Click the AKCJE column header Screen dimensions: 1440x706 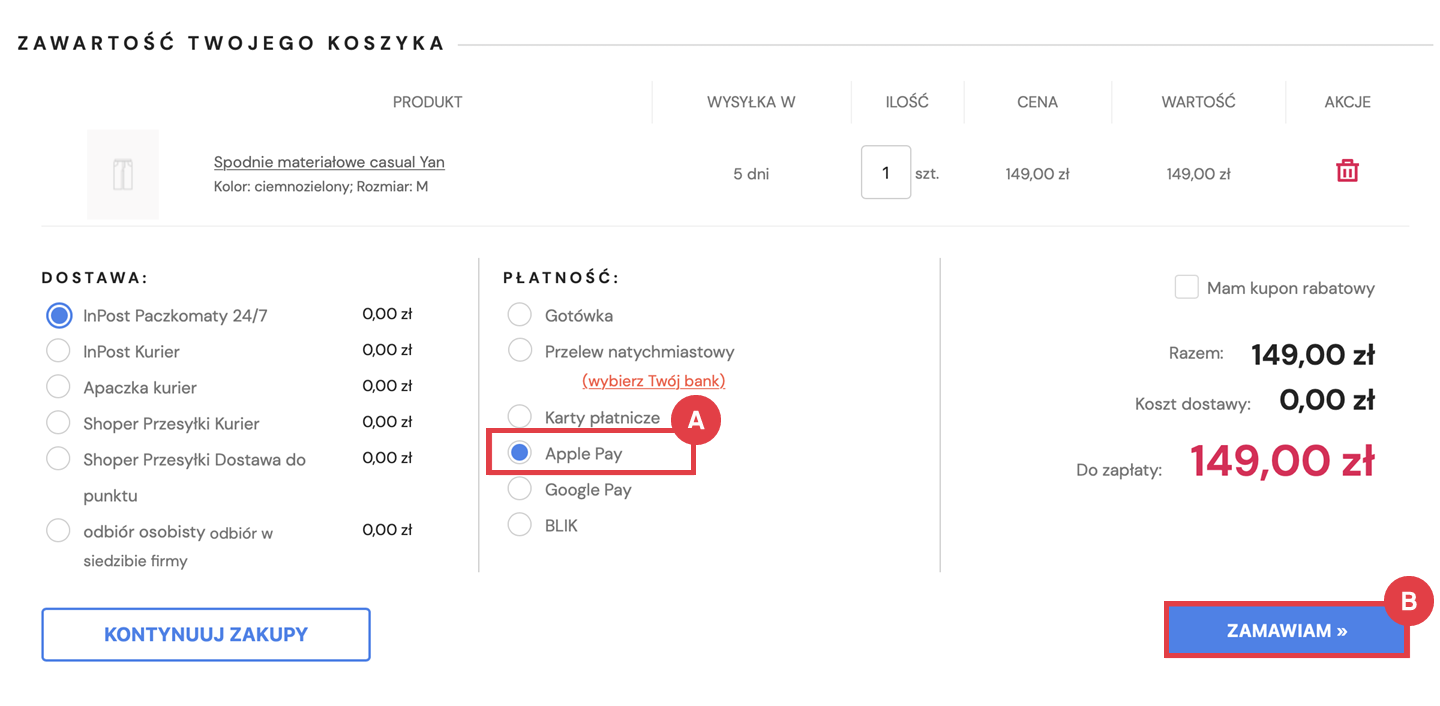[x=1347, y=102]
